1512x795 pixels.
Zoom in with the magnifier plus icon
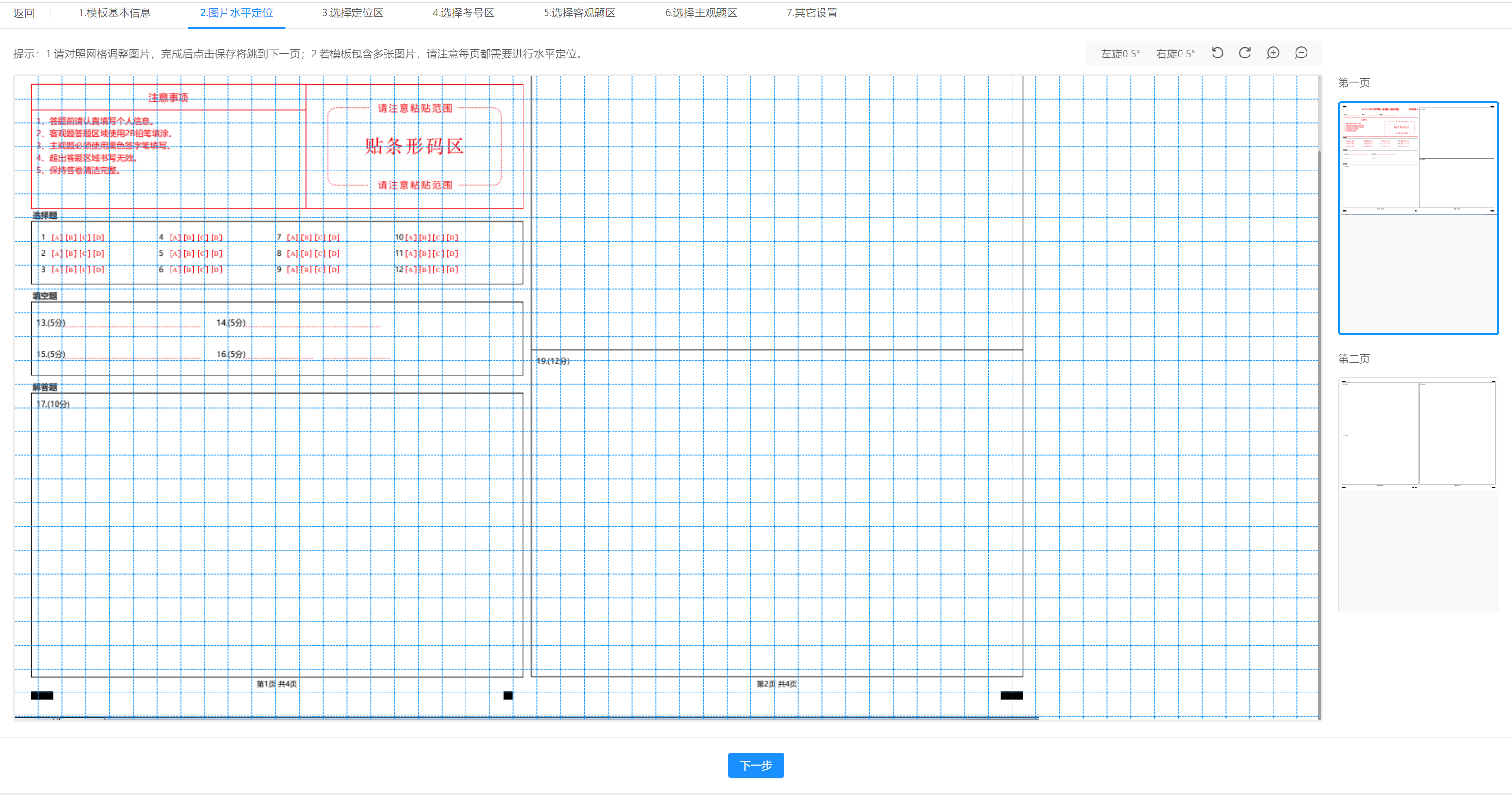(1273, 53)
